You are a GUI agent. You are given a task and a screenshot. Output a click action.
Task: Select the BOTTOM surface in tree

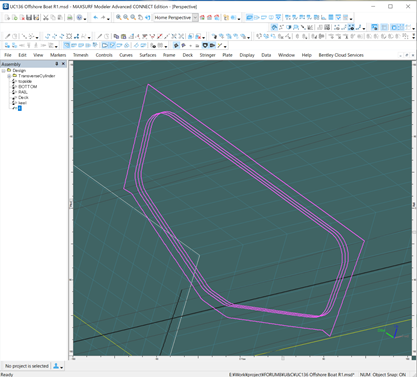pos(27,87)
